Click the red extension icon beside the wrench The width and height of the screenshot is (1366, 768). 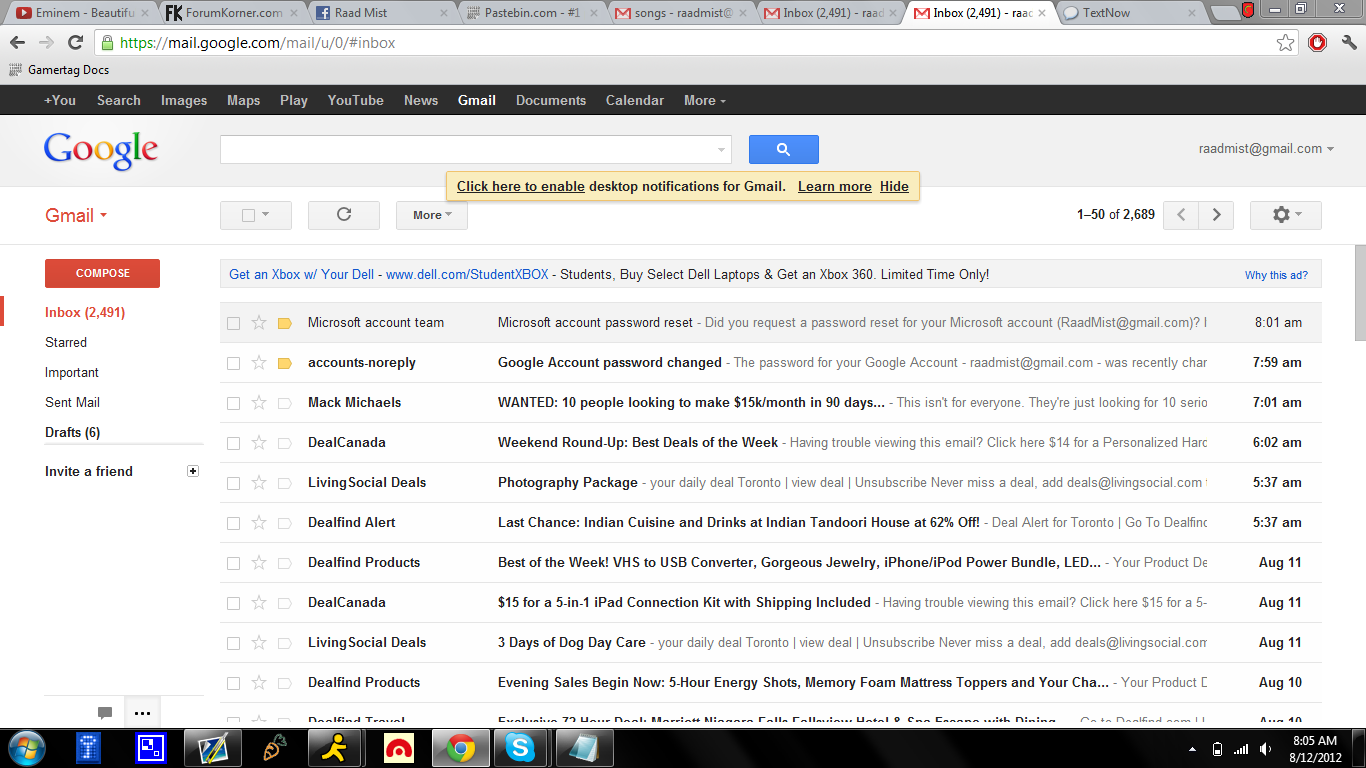1318,43
